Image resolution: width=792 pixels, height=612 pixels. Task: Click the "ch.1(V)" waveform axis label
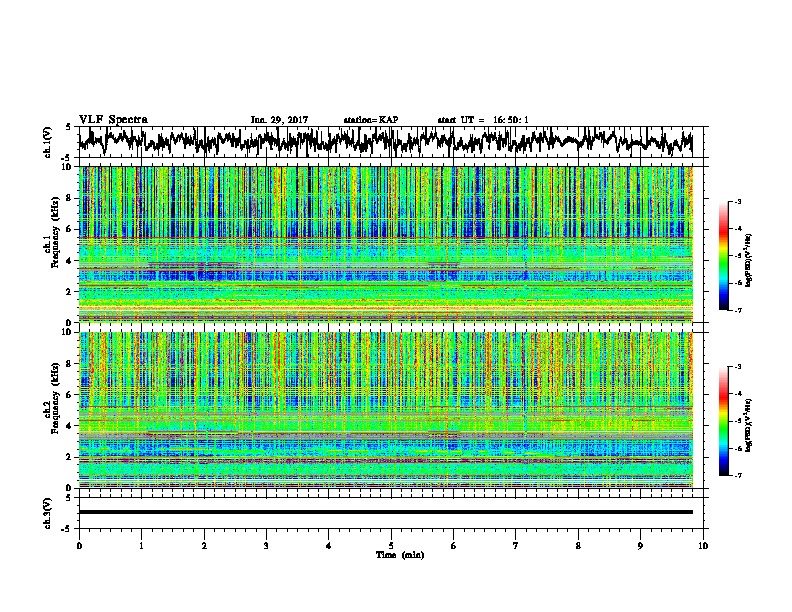[48, 142]
